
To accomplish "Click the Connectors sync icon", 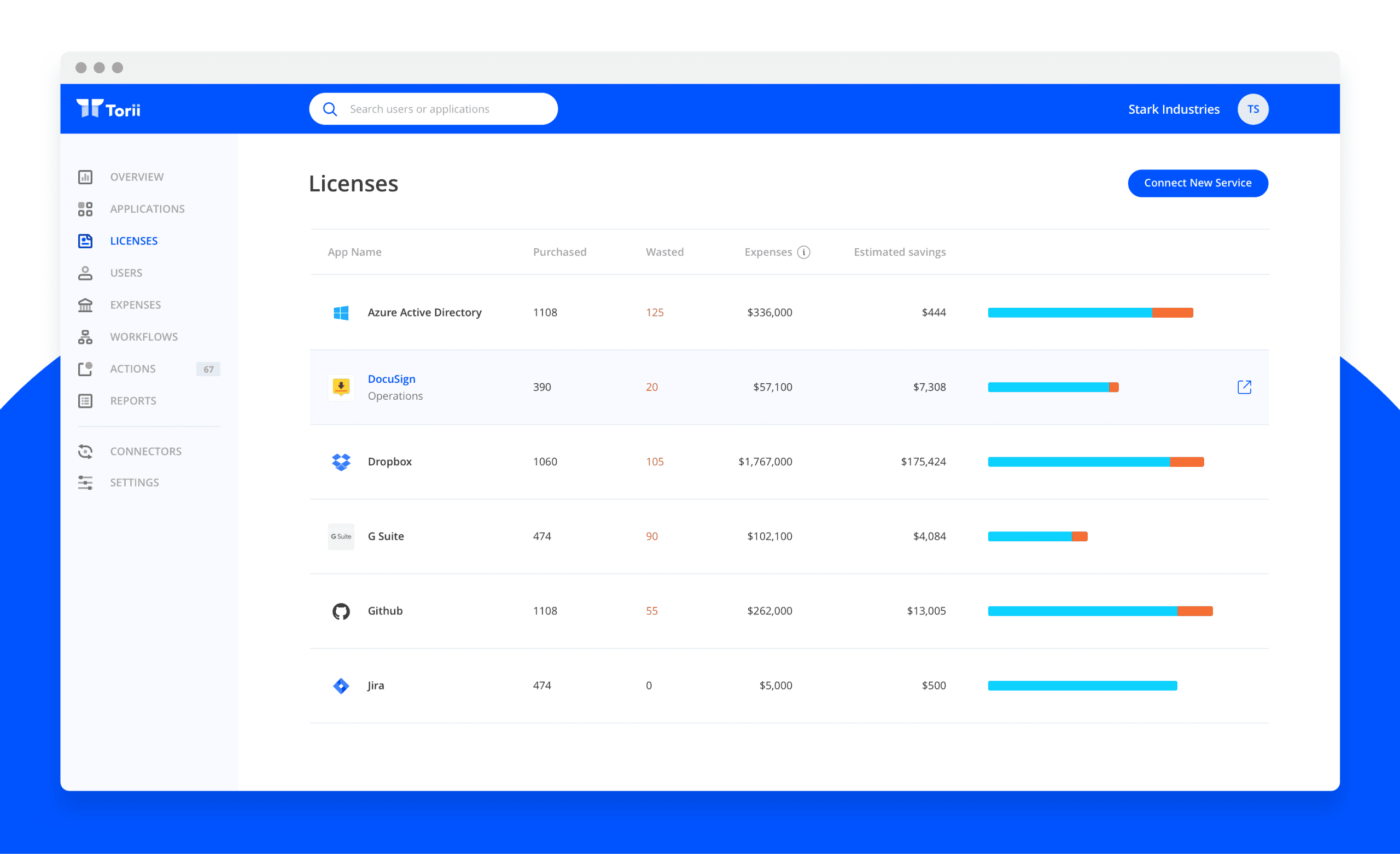I will tap(85, 451).
